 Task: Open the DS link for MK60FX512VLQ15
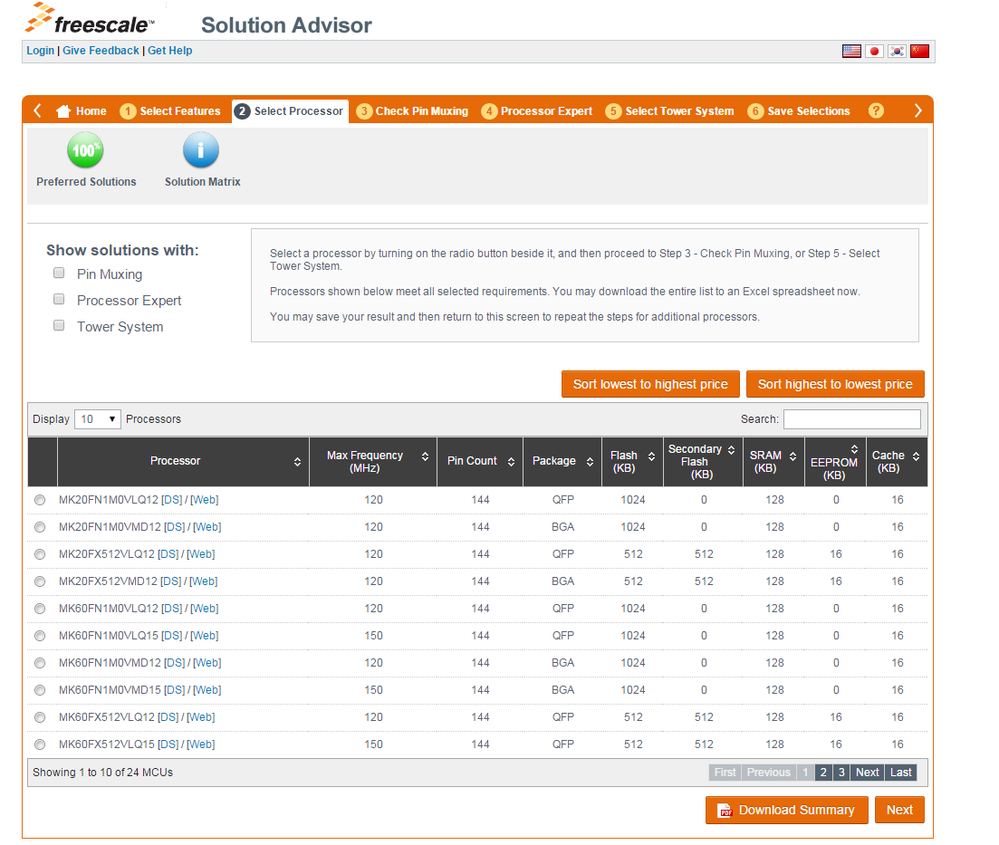pyautogui.click(x=168, y=744)
